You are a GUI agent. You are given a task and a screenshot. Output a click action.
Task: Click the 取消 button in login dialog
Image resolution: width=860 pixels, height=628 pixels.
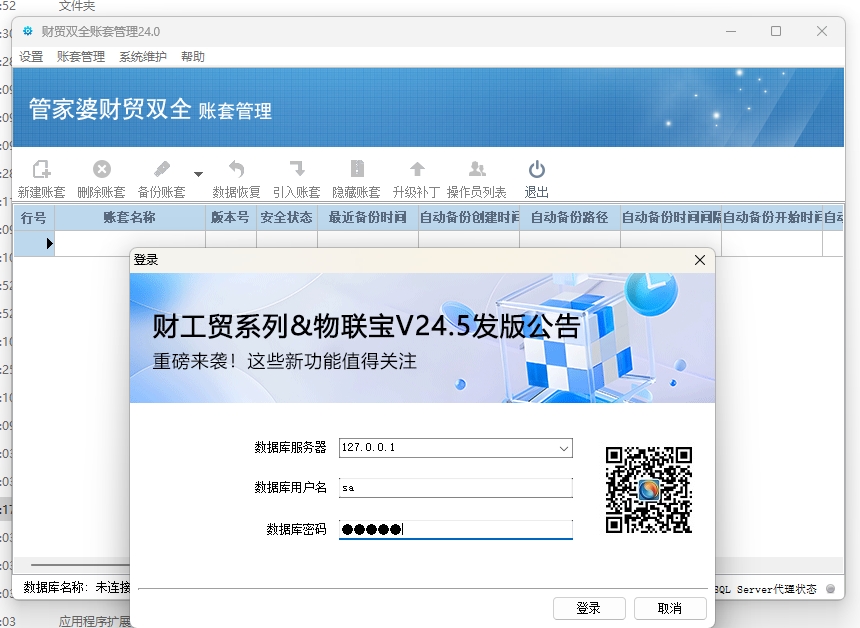tap(670, 608)
